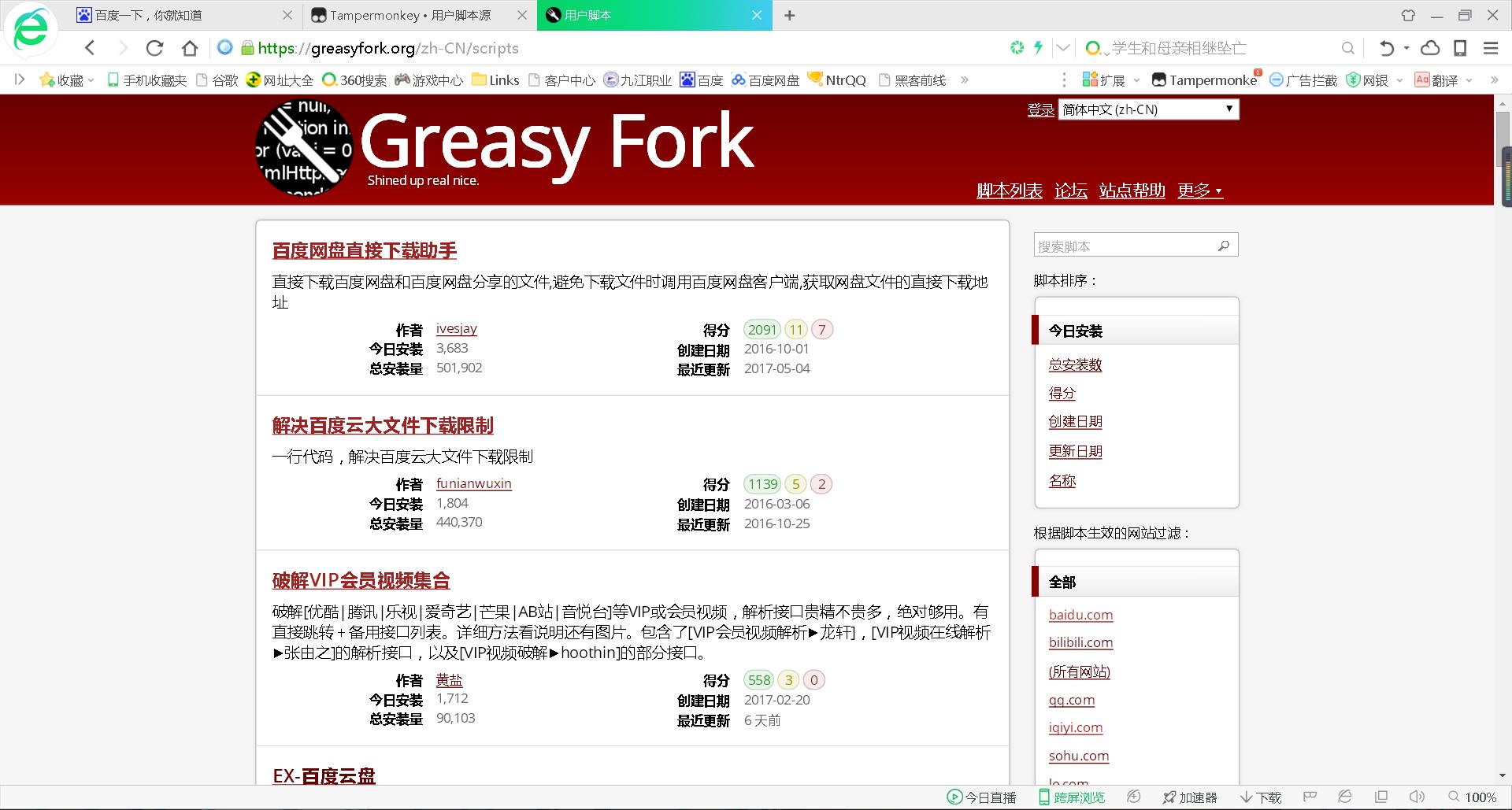Open the 论坛 forum menu item
The height and width of the screenshot is (810, 1512).
coord(1070,190)
